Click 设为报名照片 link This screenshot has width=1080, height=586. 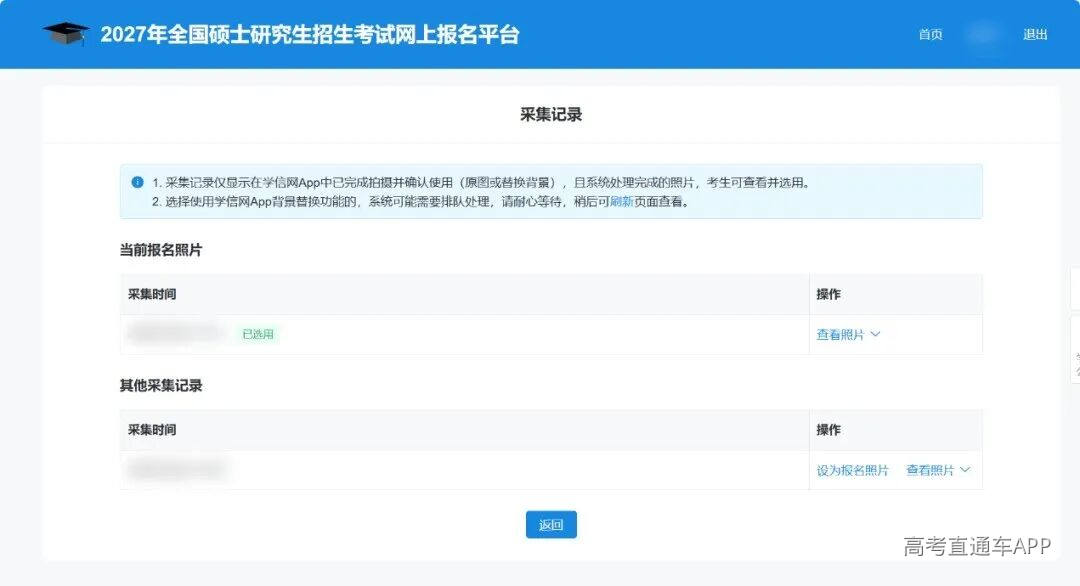coord(853,470)
